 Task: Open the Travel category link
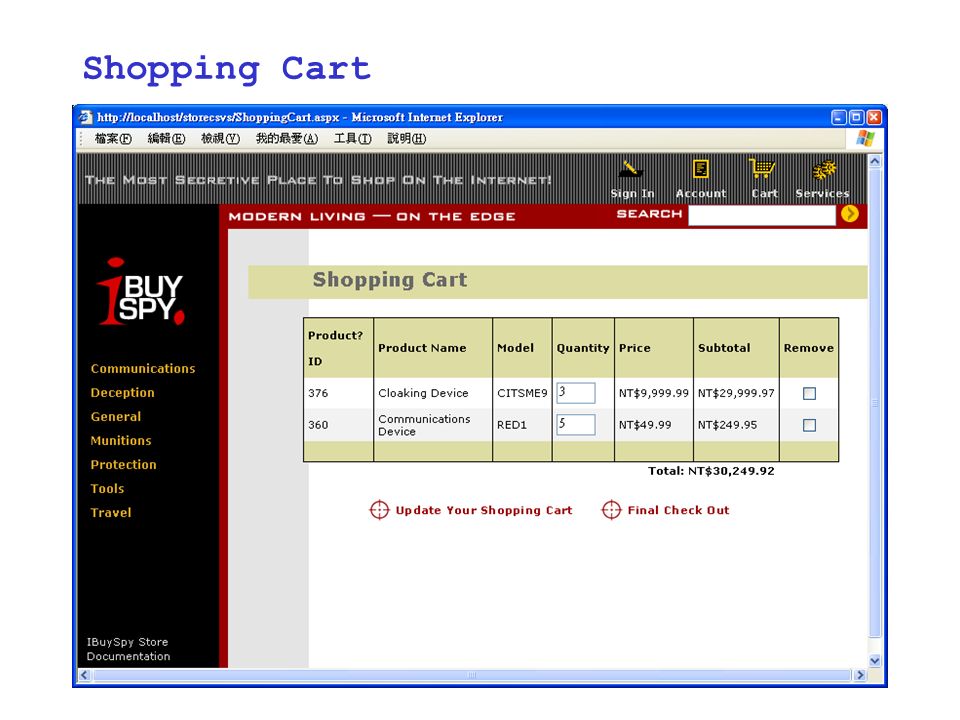(111, 512)
